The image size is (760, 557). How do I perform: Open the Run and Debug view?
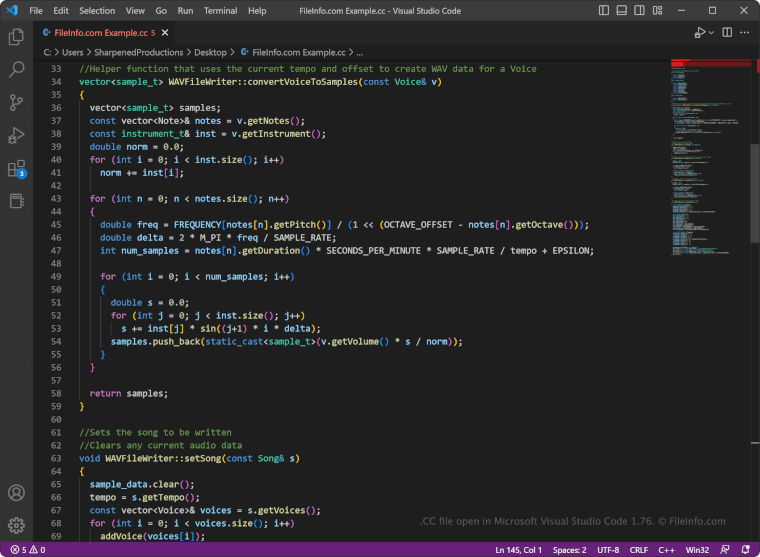click(16, 135)
